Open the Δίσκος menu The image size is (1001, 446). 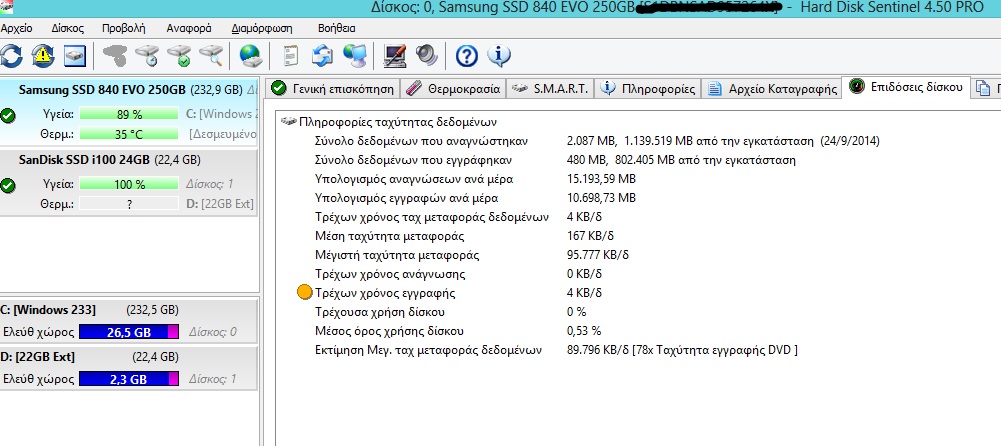[x=68, y=28]
